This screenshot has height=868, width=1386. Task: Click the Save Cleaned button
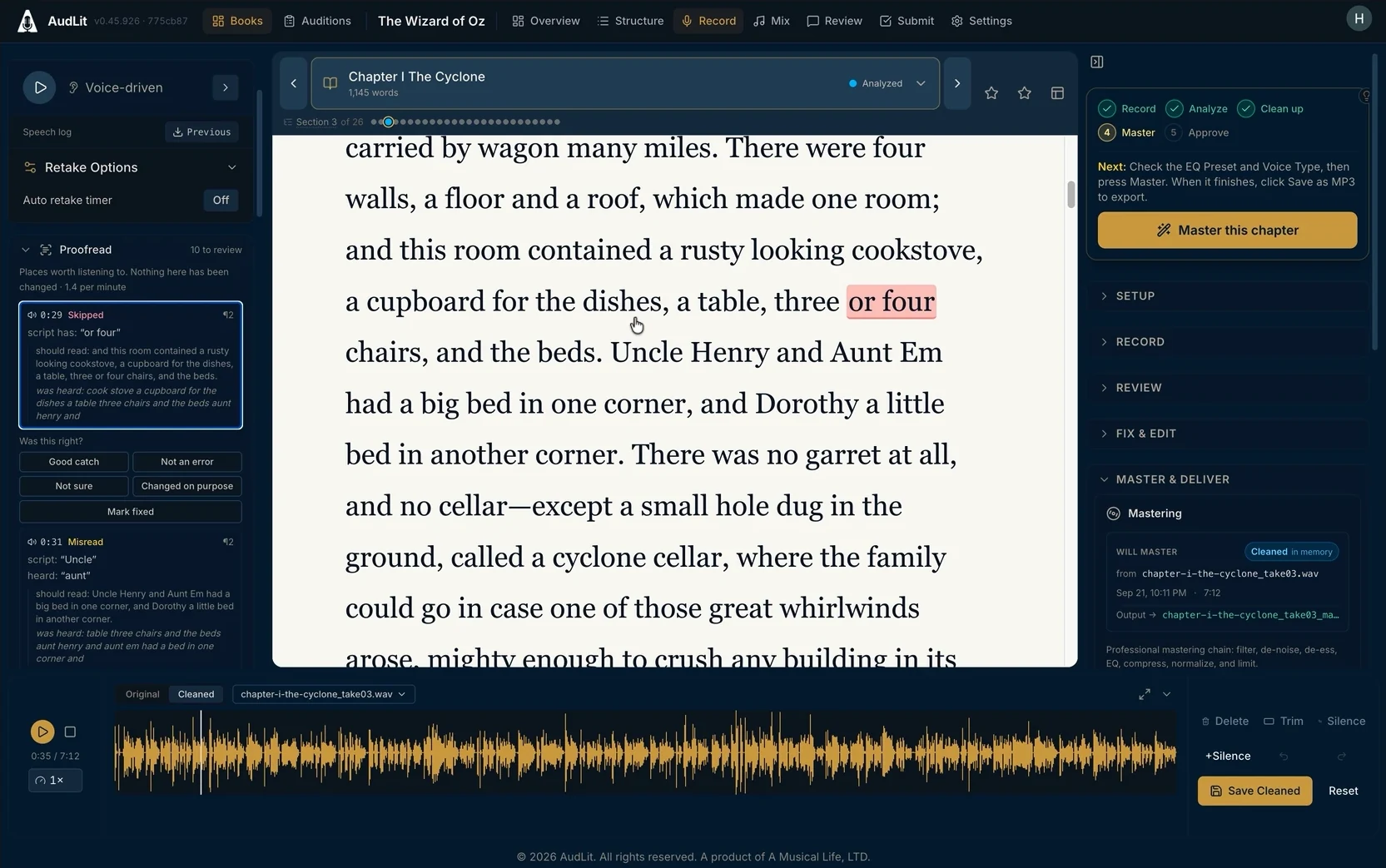click(x=1254, y=791)
